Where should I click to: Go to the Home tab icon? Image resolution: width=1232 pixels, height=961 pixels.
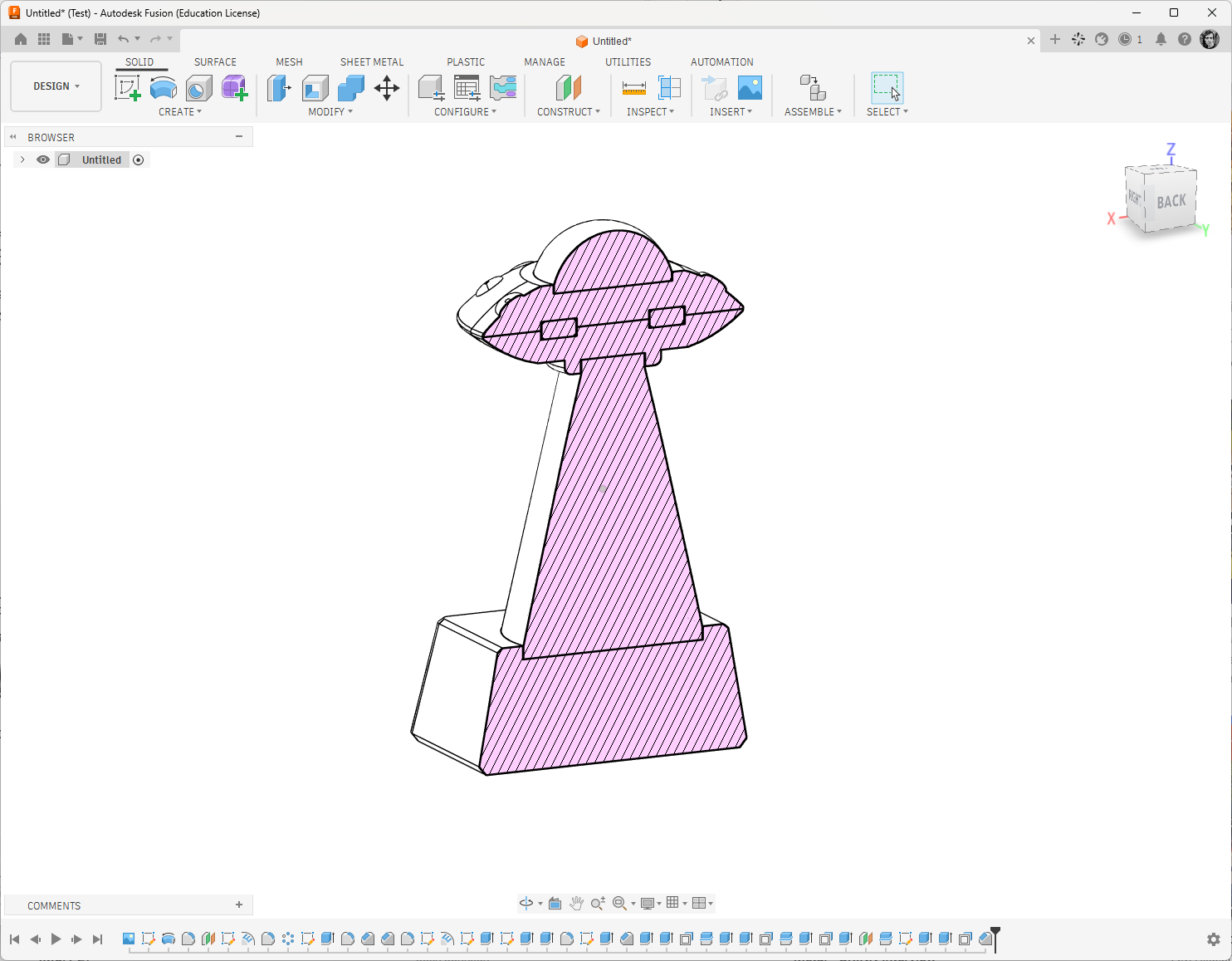pos(21,39)
